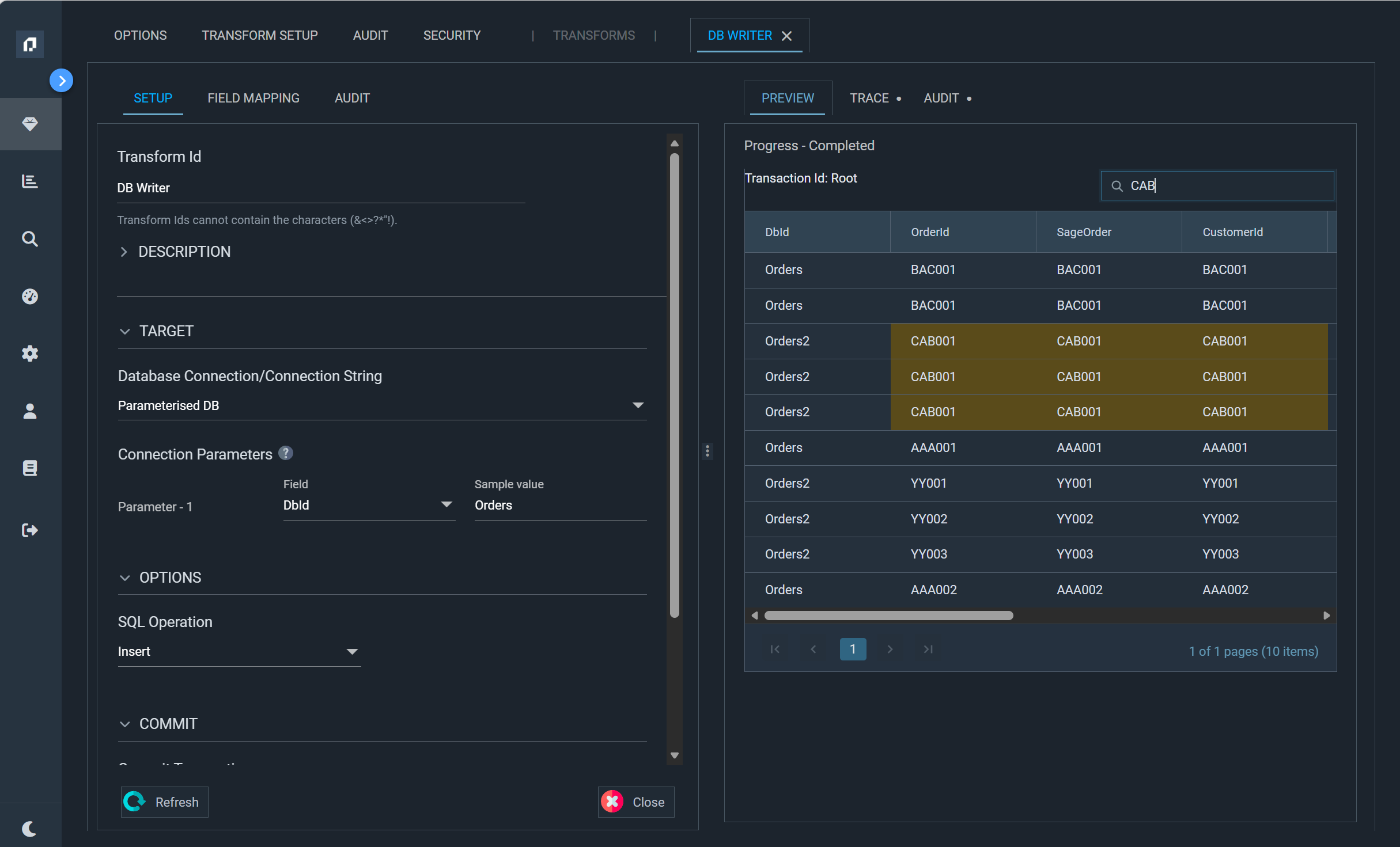Open the diamond icon in the sidebar
The width and height of the screenshot is (1400, 847).
click(x=30, y=124)
